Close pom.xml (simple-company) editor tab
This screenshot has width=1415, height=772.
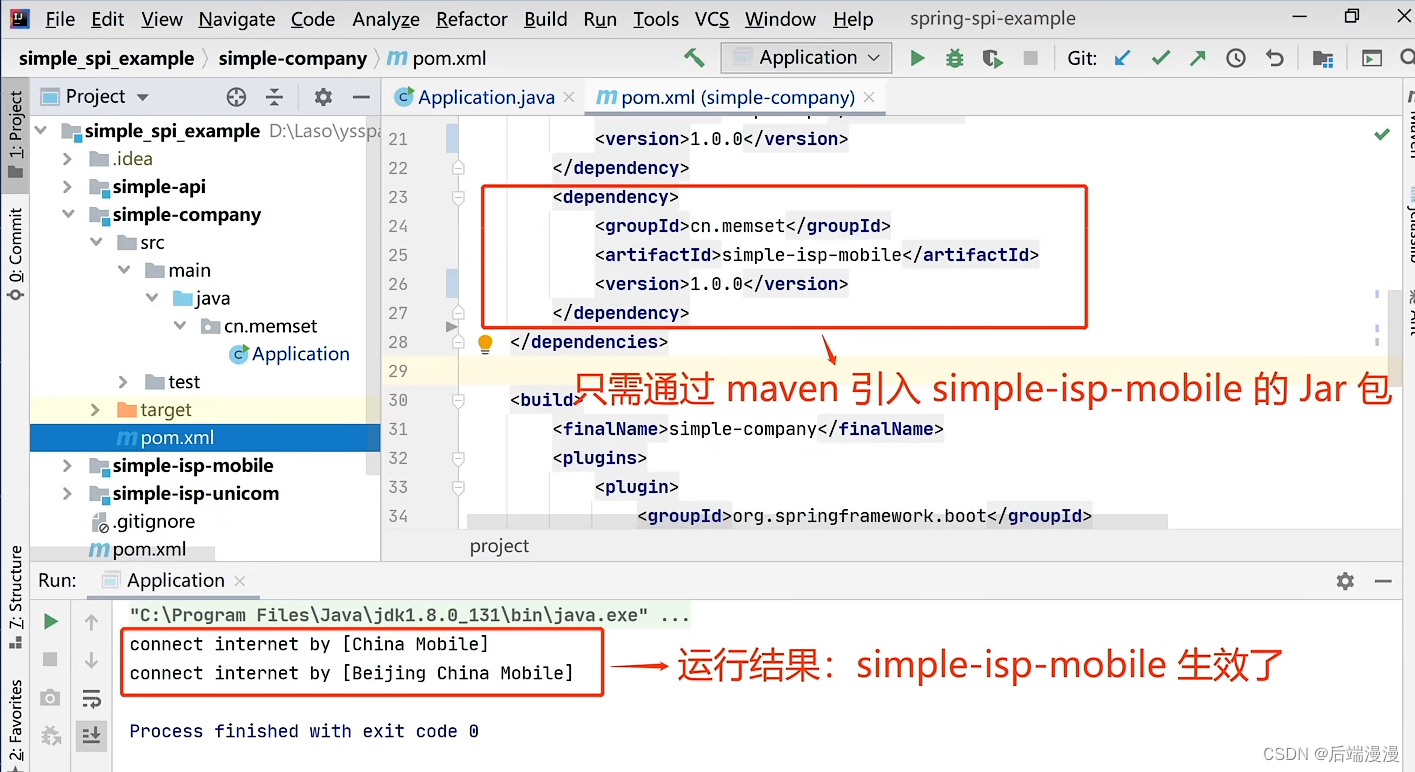click(x=869, y=98)
